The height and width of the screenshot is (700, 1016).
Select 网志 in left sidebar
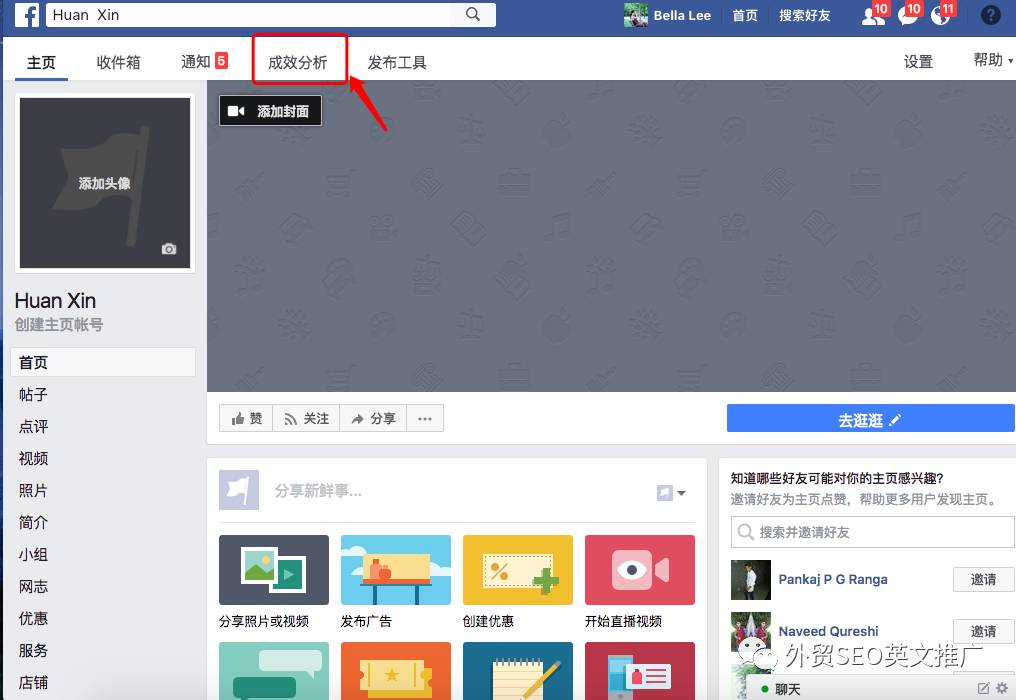pyautogui.click(x=33, y=587)
